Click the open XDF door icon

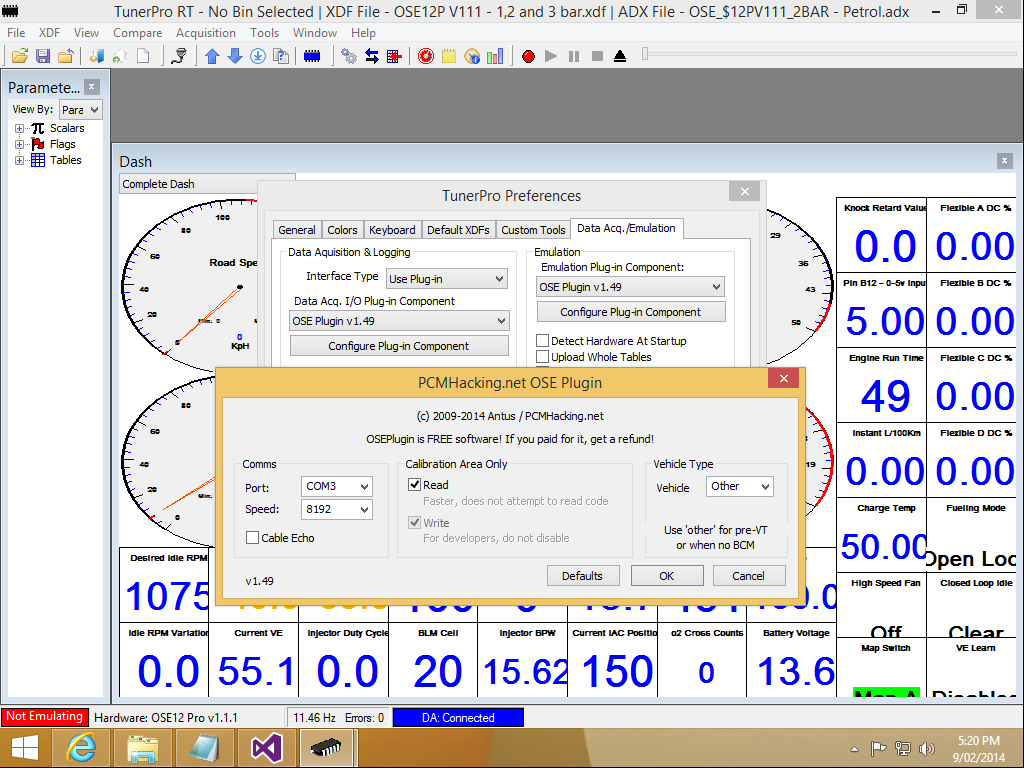coord(97,56)
